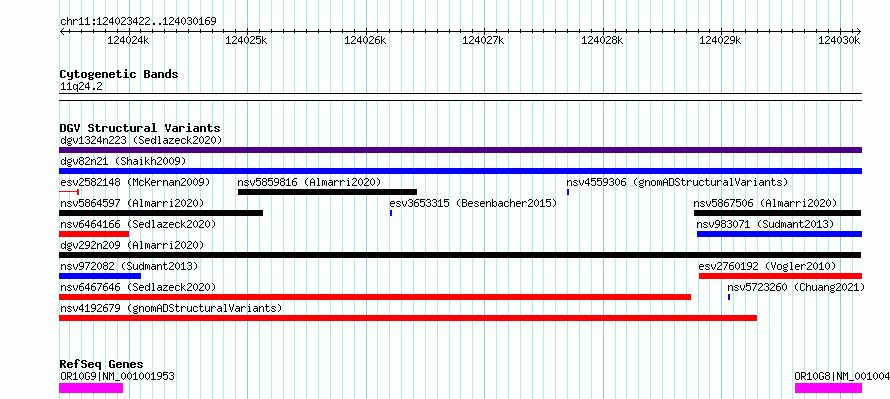Open nsv6464166 (Sedlazeck2020) label
Screen dimensions: 890x399
click(138, 224)
